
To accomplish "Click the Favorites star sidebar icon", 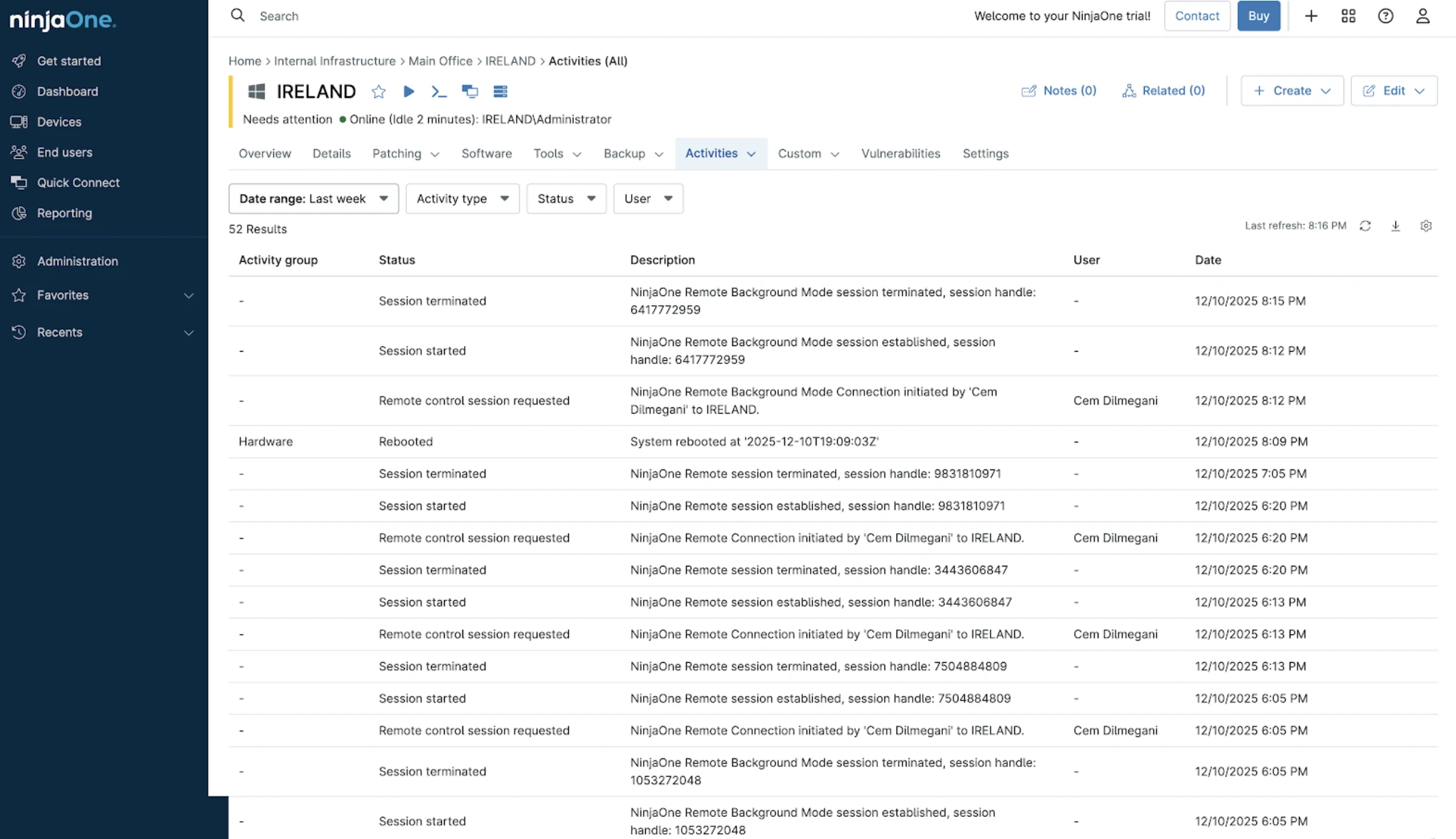I will pos(19,295).
